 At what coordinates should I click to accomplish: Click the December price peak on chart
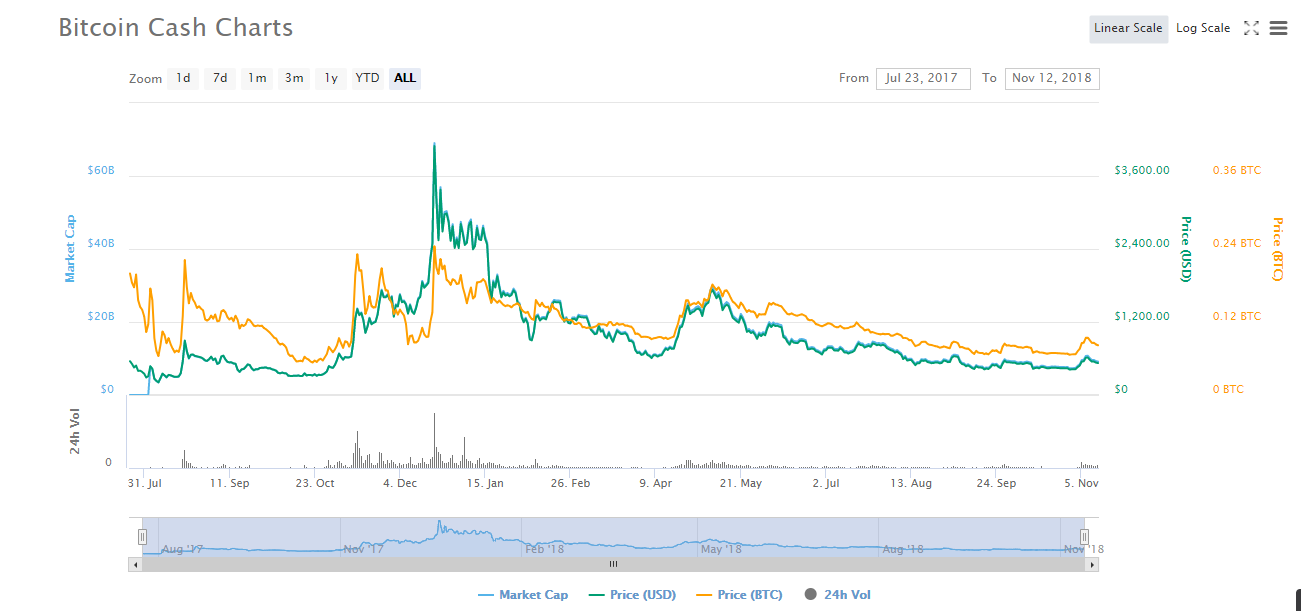pos(434,144)
